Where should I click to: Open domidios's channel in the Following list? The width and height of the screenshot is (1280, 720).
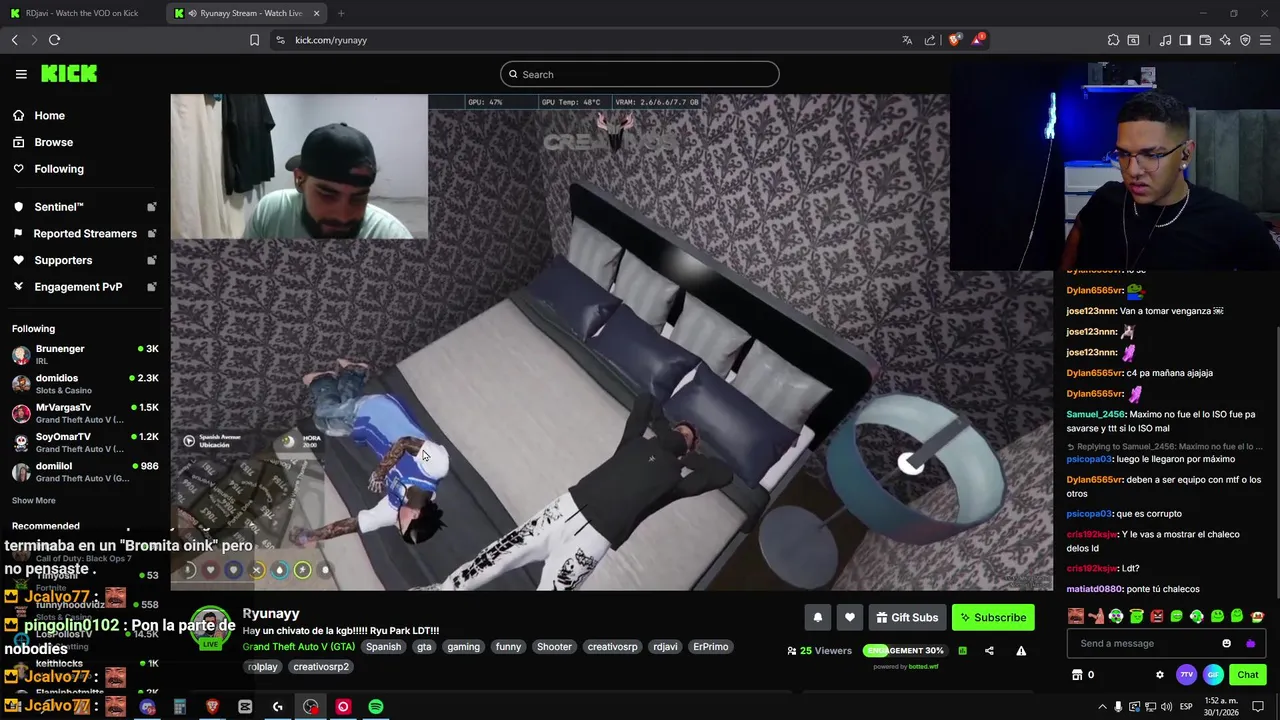click(85, 384)
